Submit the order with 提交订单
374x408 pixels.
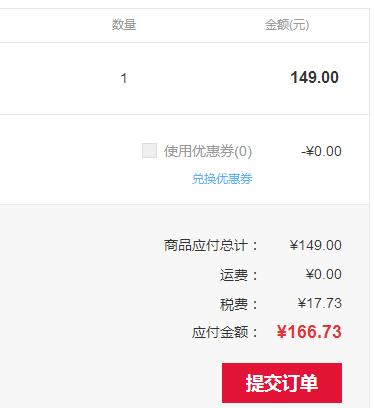282,383
